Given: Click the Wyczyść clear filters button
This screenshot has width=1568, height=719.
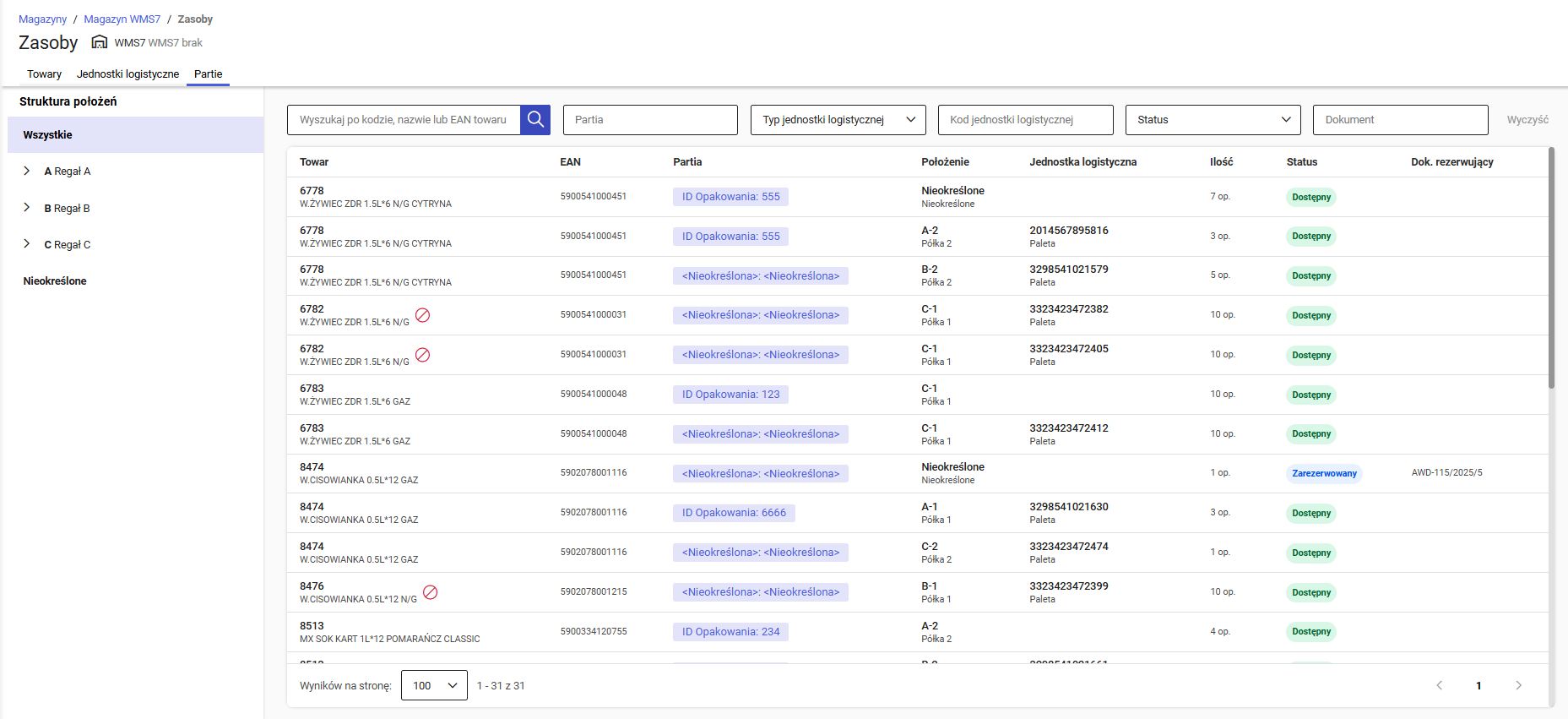Looking at the screenshot, I should click(x=1527, y=120).
